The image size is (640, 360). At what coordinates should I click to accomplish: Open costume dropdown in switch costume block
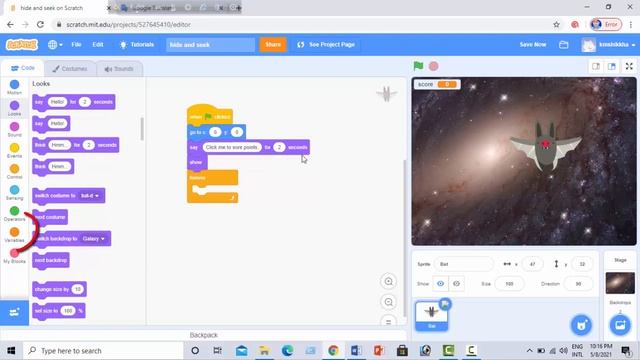[90, 196]
